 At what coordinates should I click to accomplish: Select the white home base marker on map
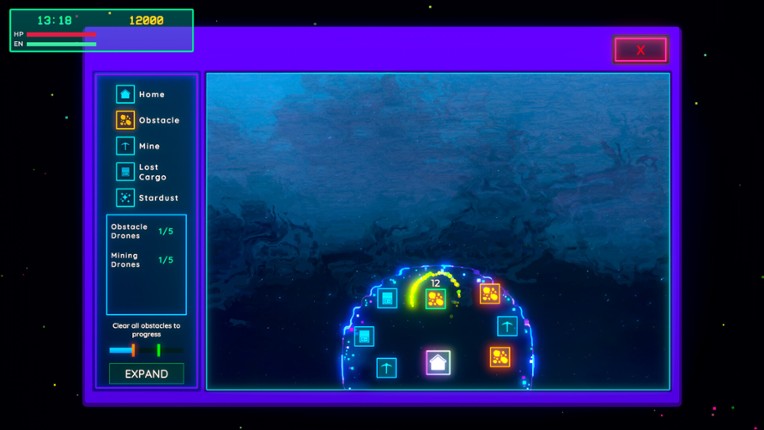[x=438, y=362]
